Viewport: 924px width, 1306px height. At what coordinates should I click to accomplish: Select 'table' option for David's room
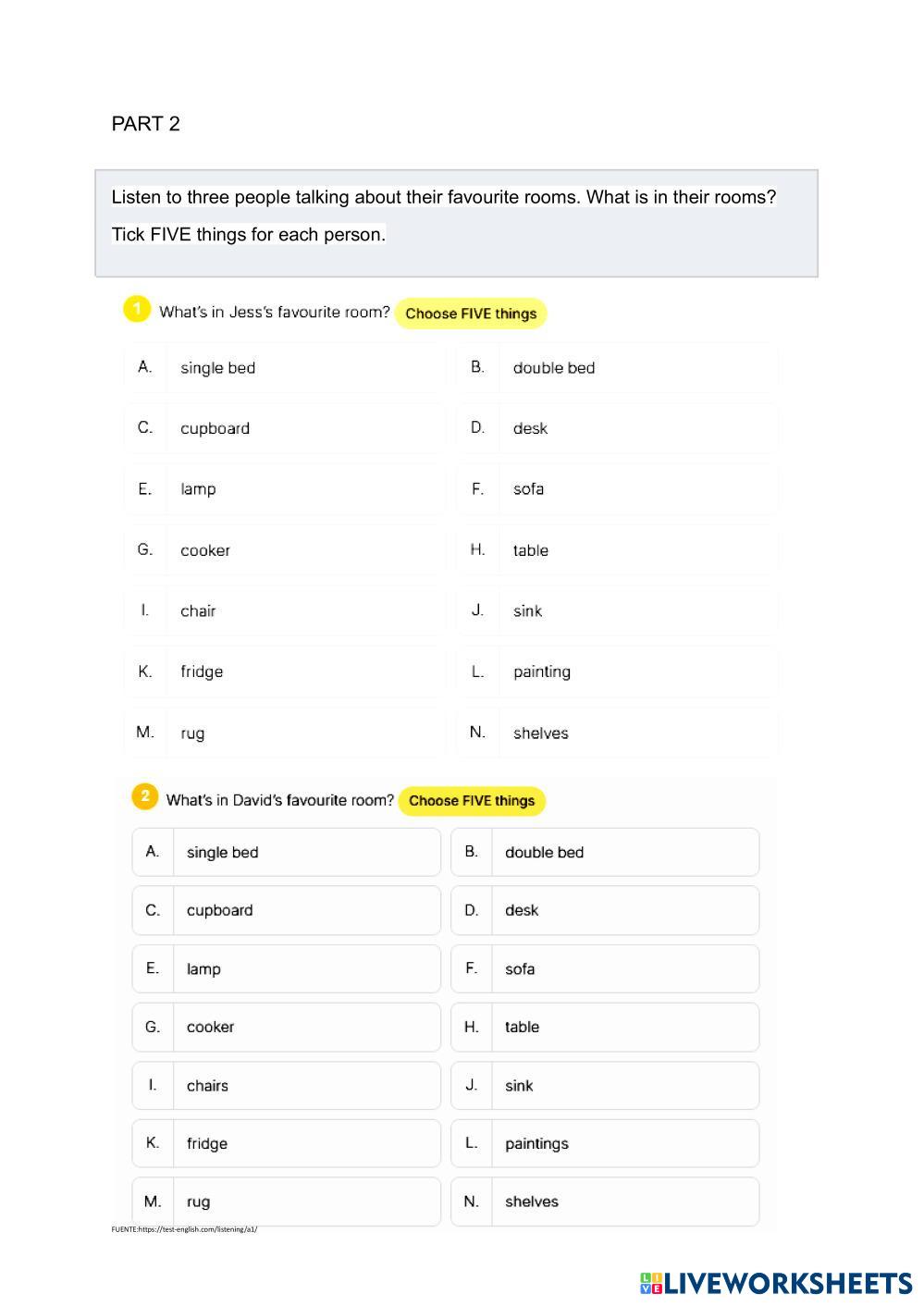(x=605, y=1027)
